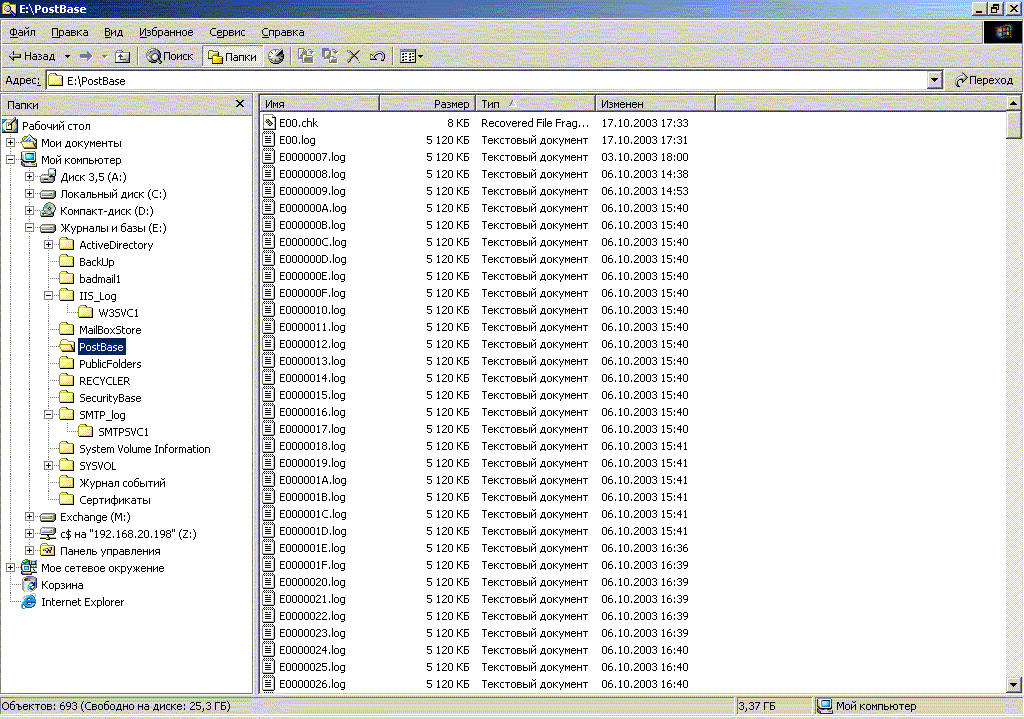Select the Журнал событий folder icon
This screenshot has width=1024, height=719.
point(67,482)
